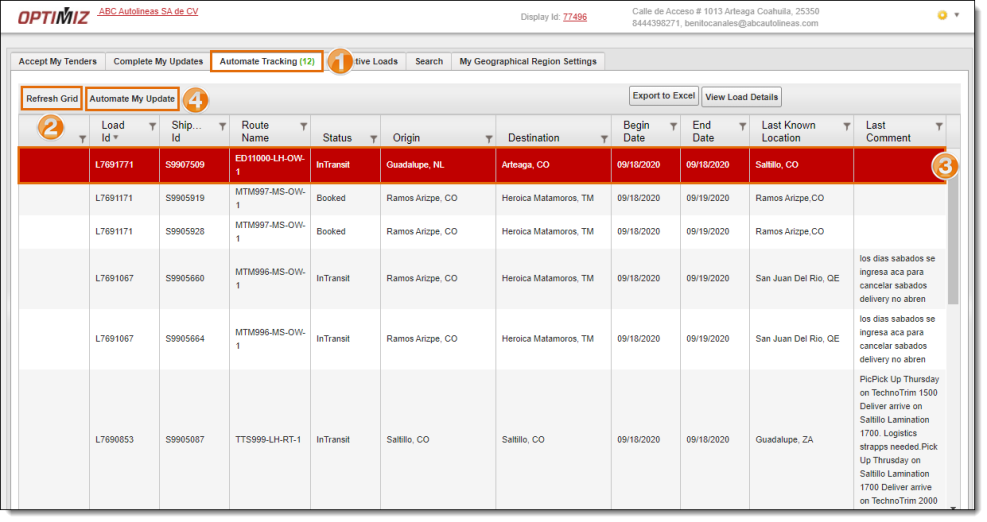987x522 pixels.
Task: Open the Origin column filter funnel
Action: [489, 139]
